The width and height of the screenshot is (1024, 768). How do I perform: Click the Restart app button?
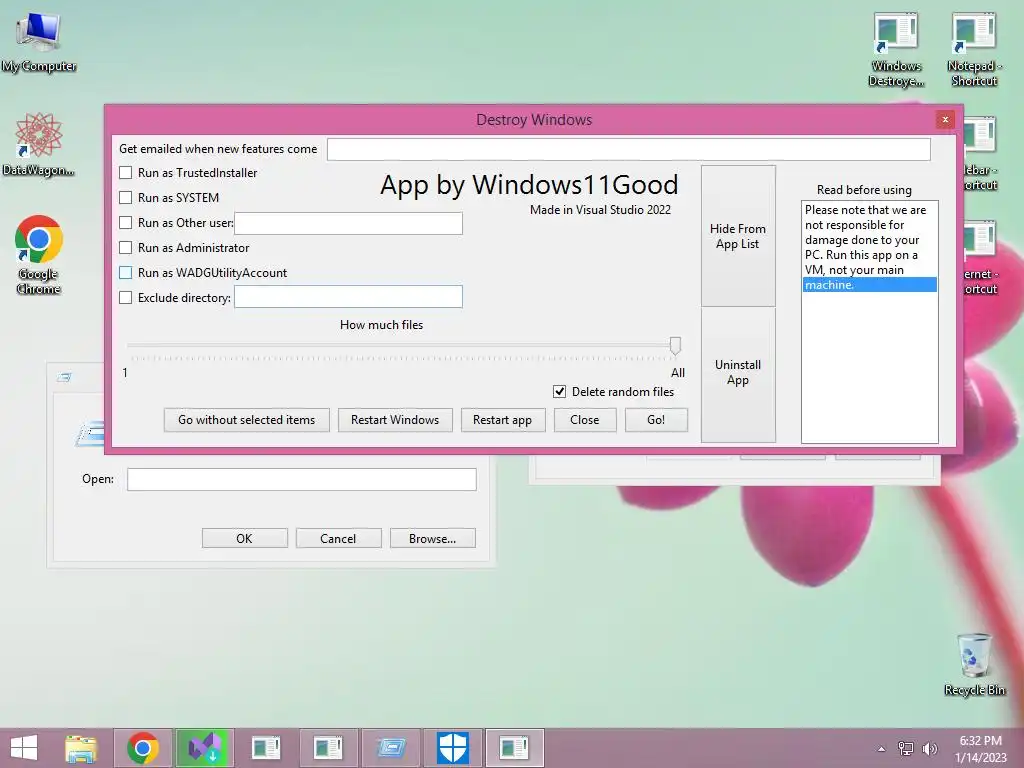pos(502,420)
